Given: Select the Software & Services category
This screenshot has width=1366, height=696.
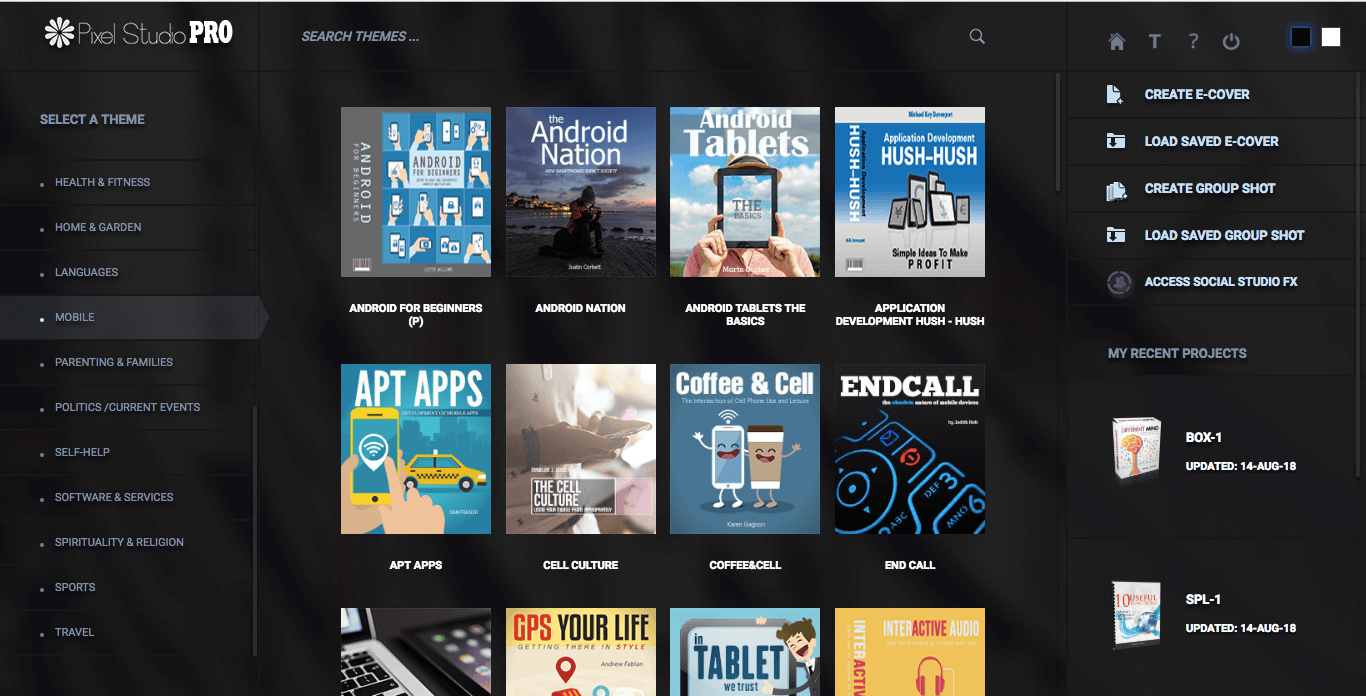Looking at the screenshot, I should pos(114,497).
